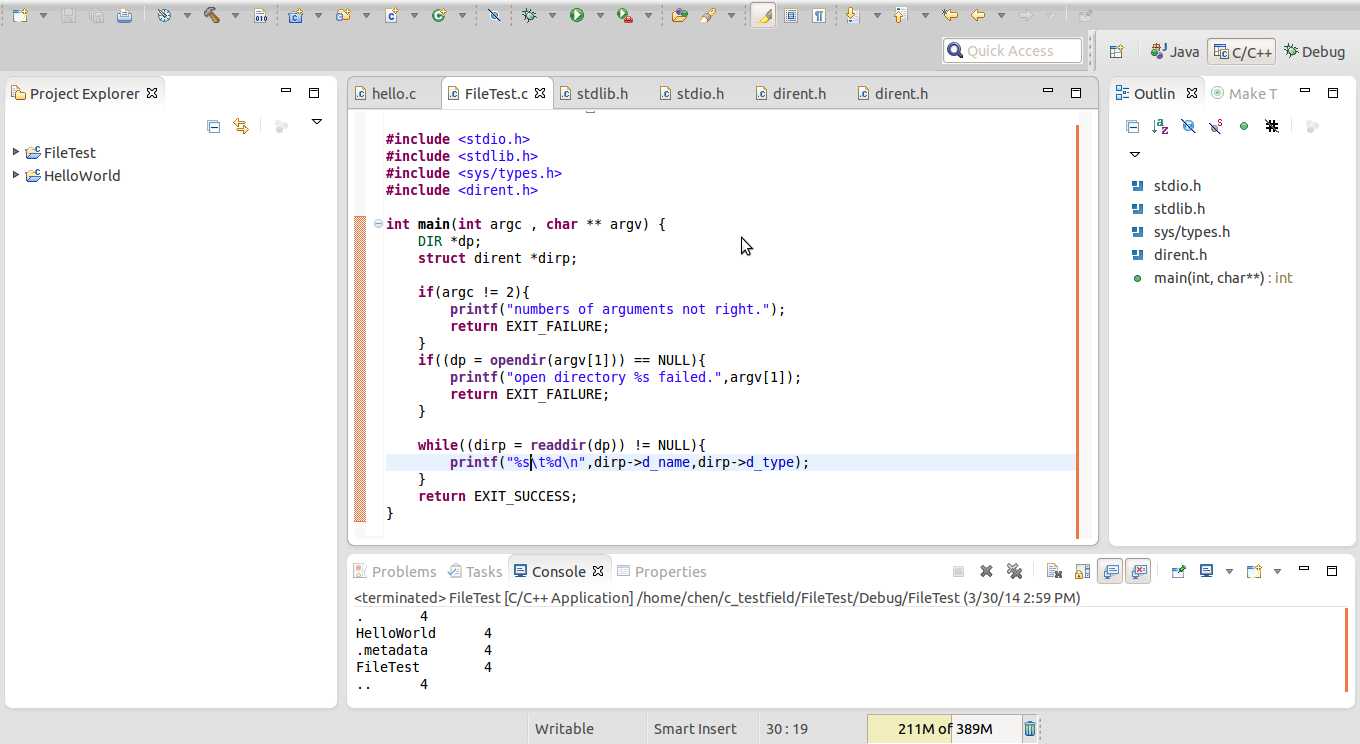Viewport: 1360px width, 744px height.
Task: Toggle show console on standard error change
Action: [1138, 571]
